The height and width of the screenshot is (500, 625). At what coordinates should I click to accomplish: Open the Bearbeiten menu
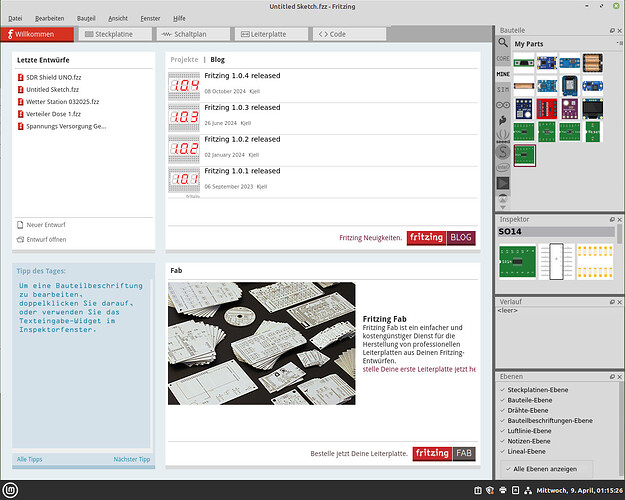(49, 18)
